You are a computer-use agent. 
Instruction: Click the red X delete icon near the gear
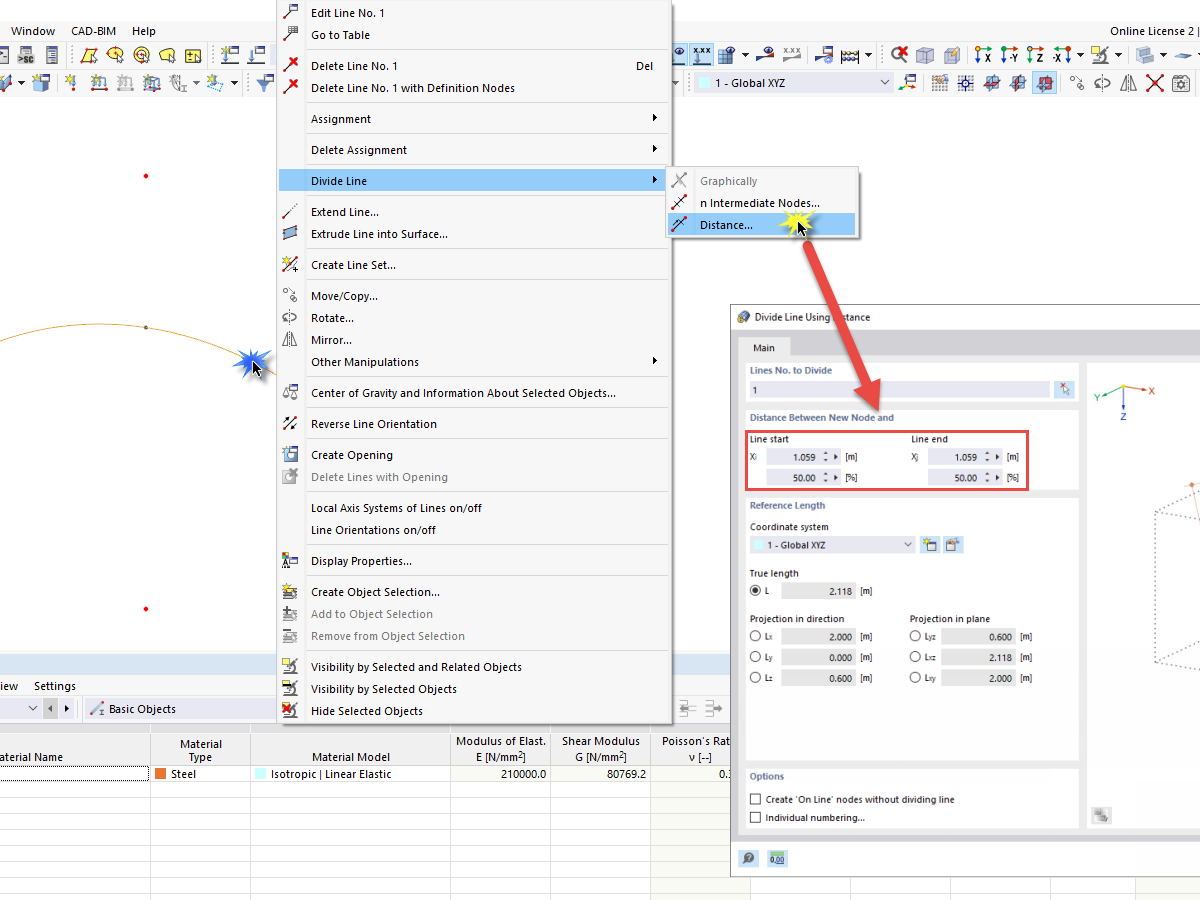tap(1155, 82)
